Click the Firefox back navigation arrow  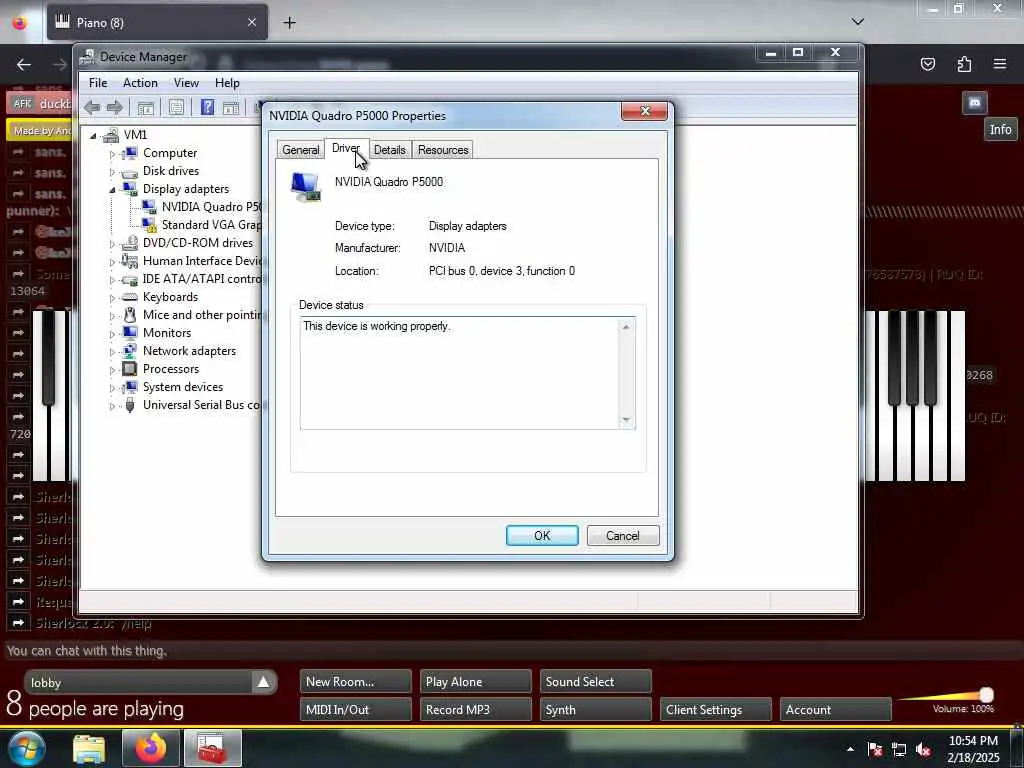(24, 64)
